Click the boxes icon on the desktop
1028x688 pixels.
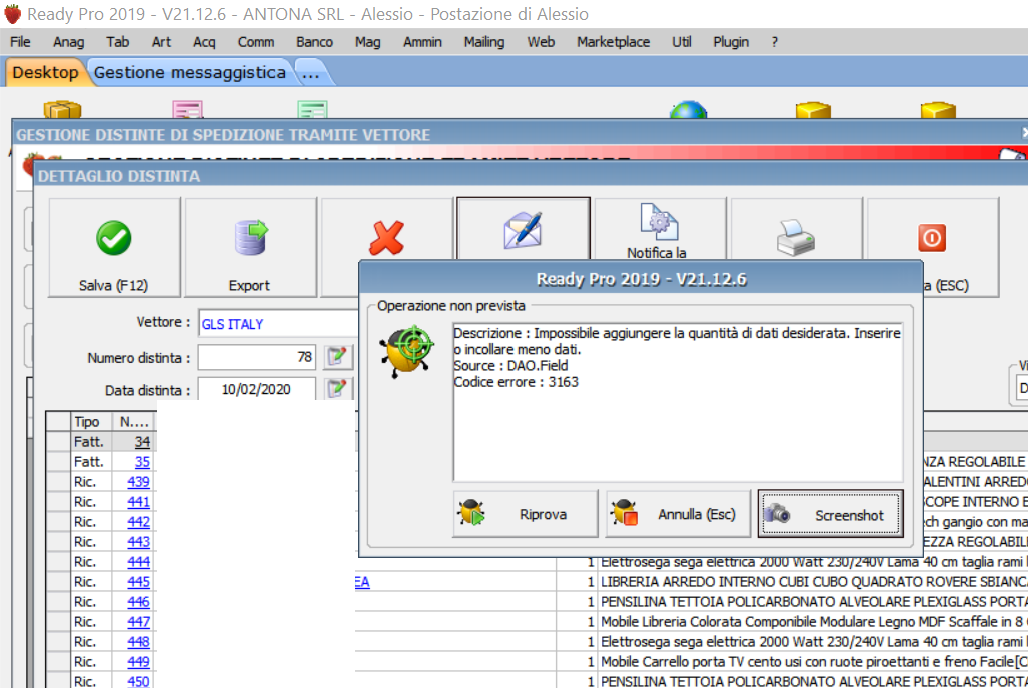pyautogui.click(x=62, y=109)
